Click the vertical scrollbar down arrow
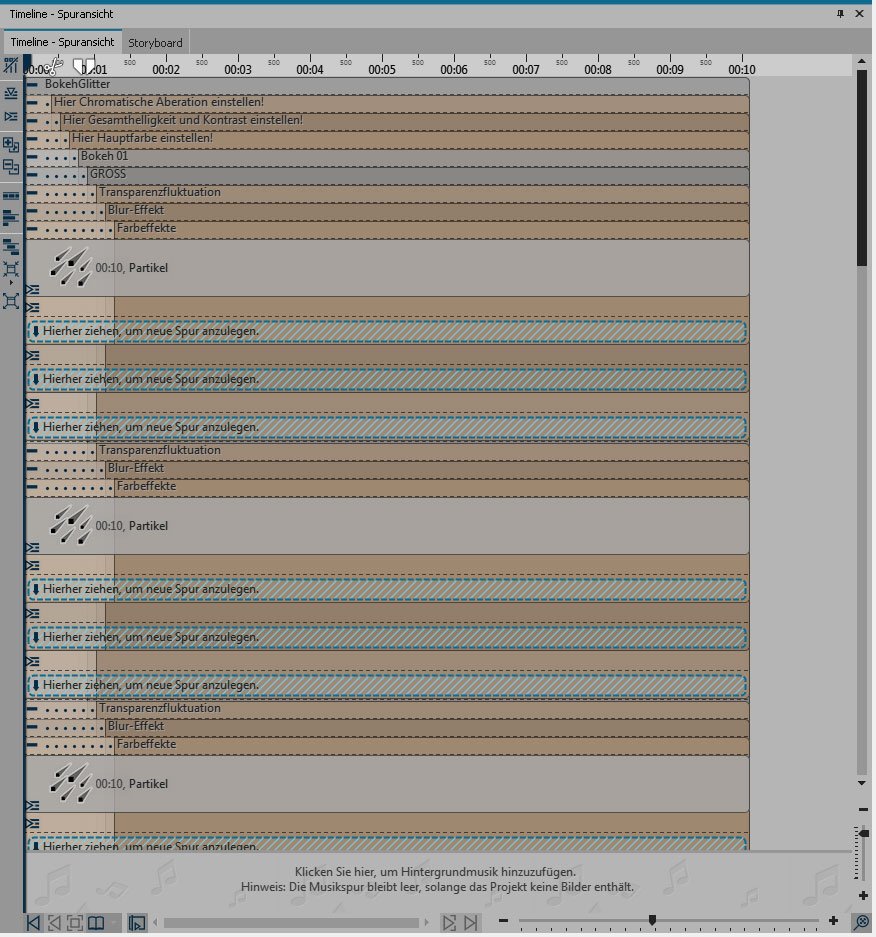 862,783
